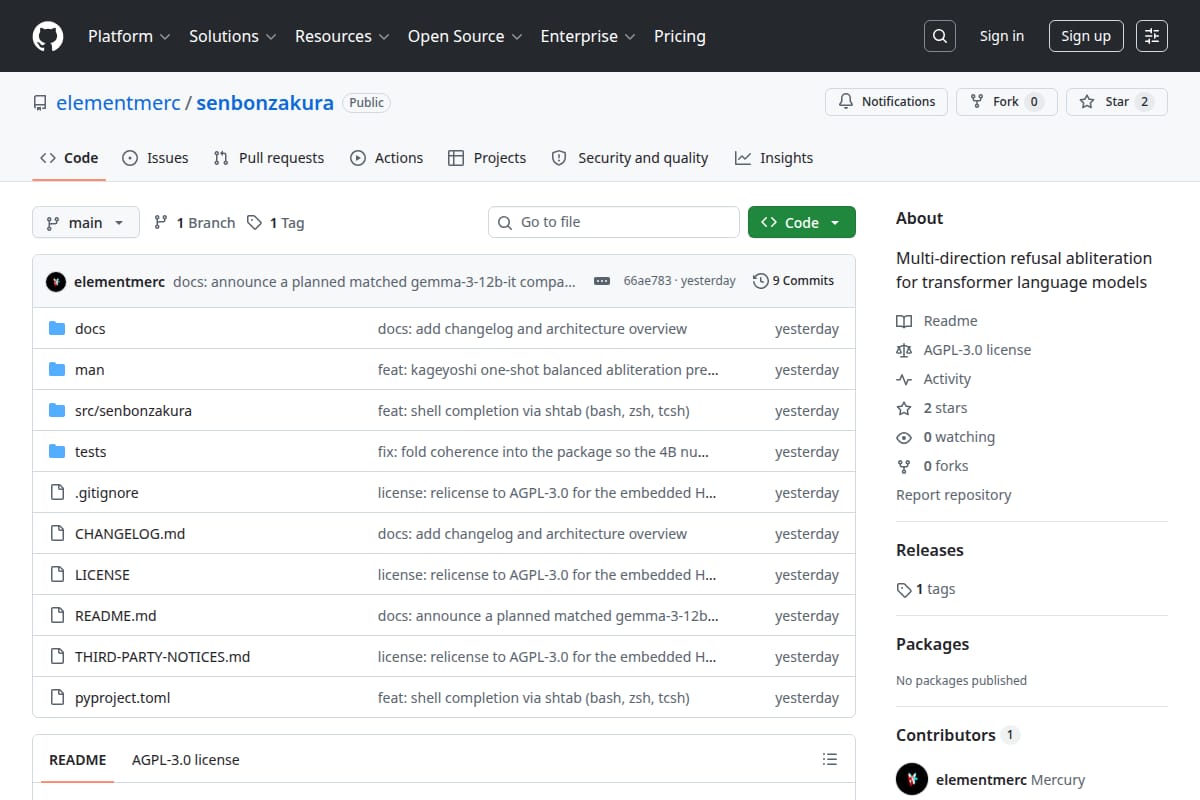Click the forks icon in About
This screenshot has height=800, width=1200.
coord(904,466)
